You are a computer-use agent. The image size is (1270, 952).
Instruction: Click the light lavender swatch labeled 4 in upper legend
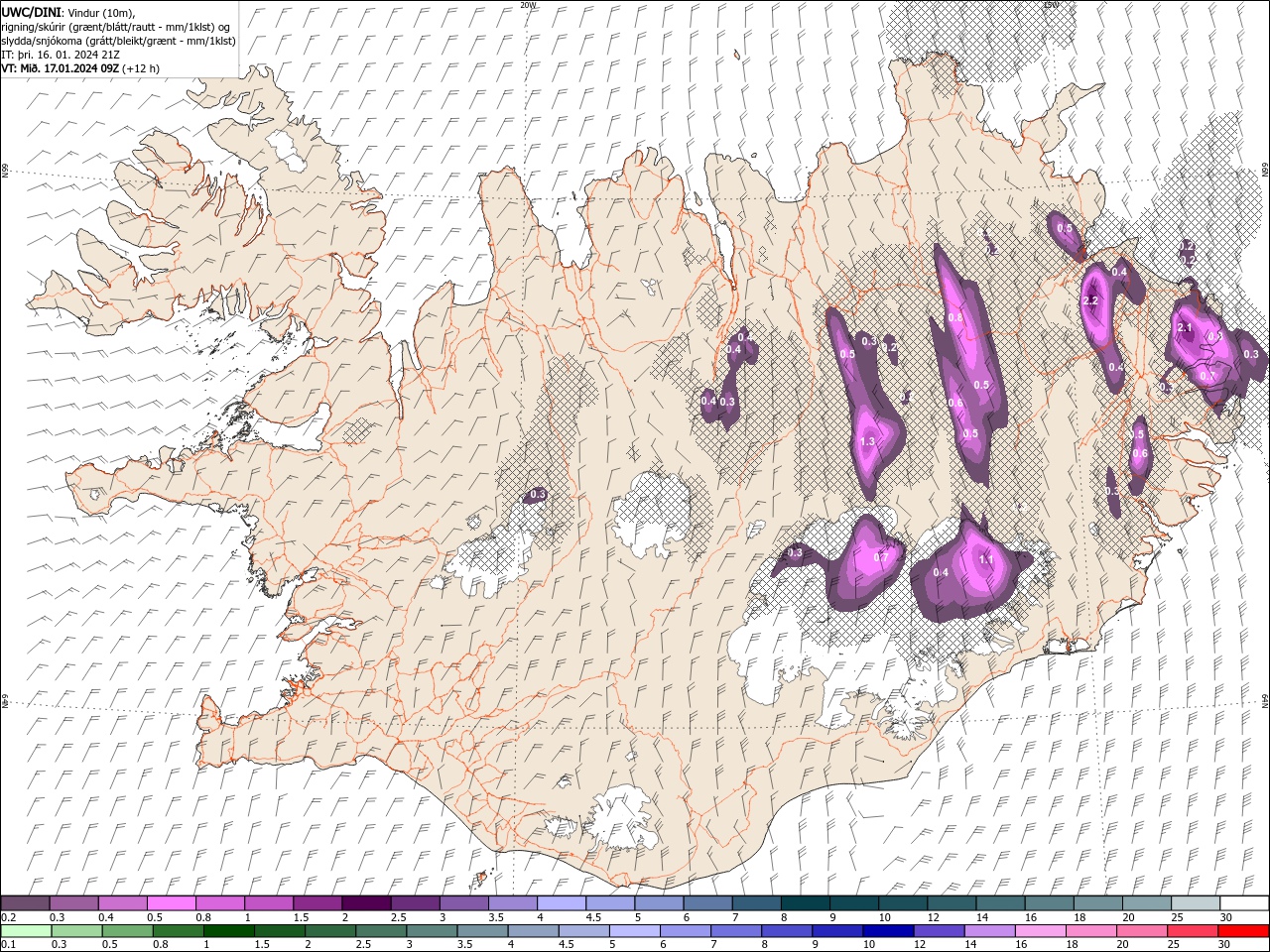coord(561,903)
